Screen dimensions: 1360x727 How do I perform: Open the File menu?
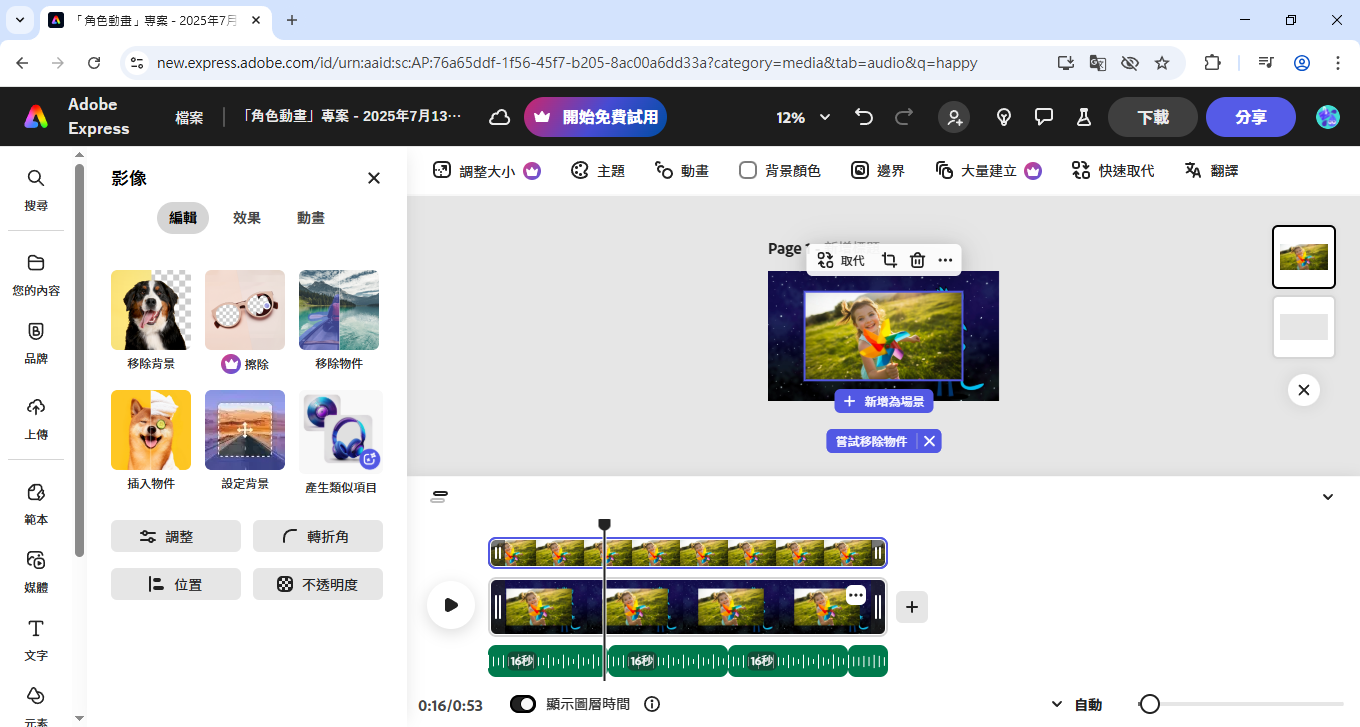[189, 117]
